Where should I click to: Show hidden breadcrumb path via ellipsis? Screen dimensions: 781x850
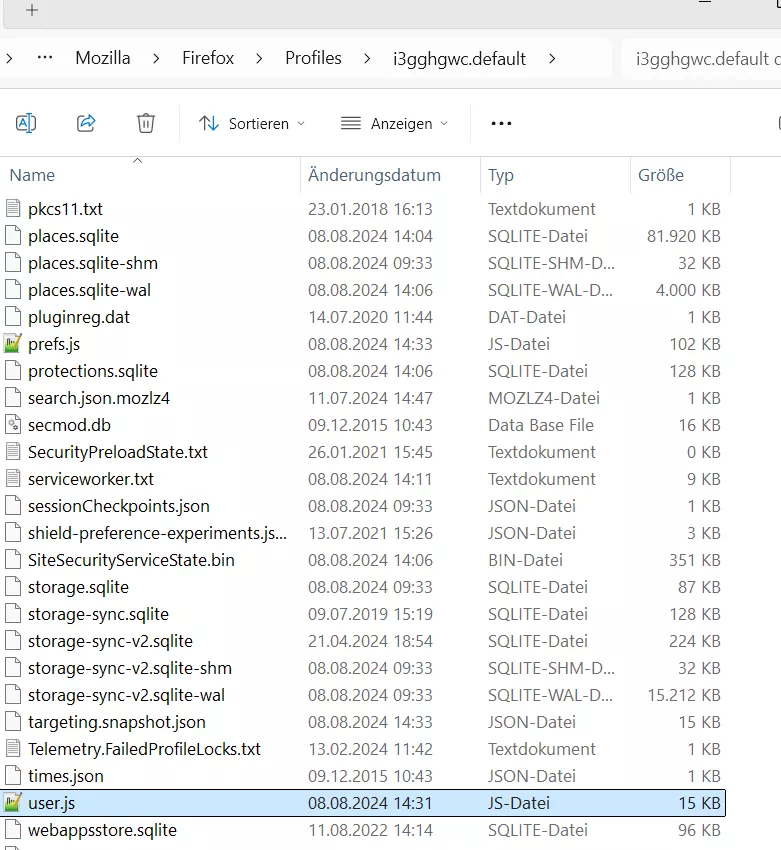click(x=44, y=58)
